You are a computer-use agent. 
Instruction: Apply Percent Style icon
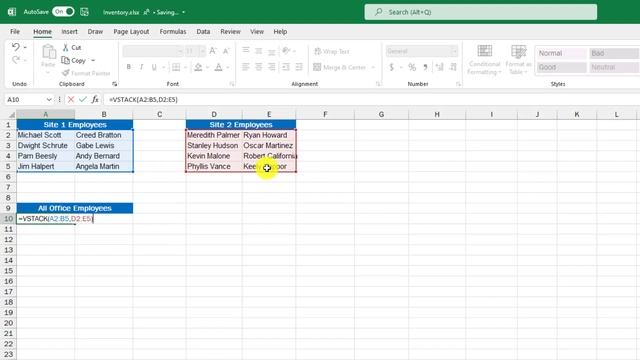pyautogui.click(x=412, y=67)
